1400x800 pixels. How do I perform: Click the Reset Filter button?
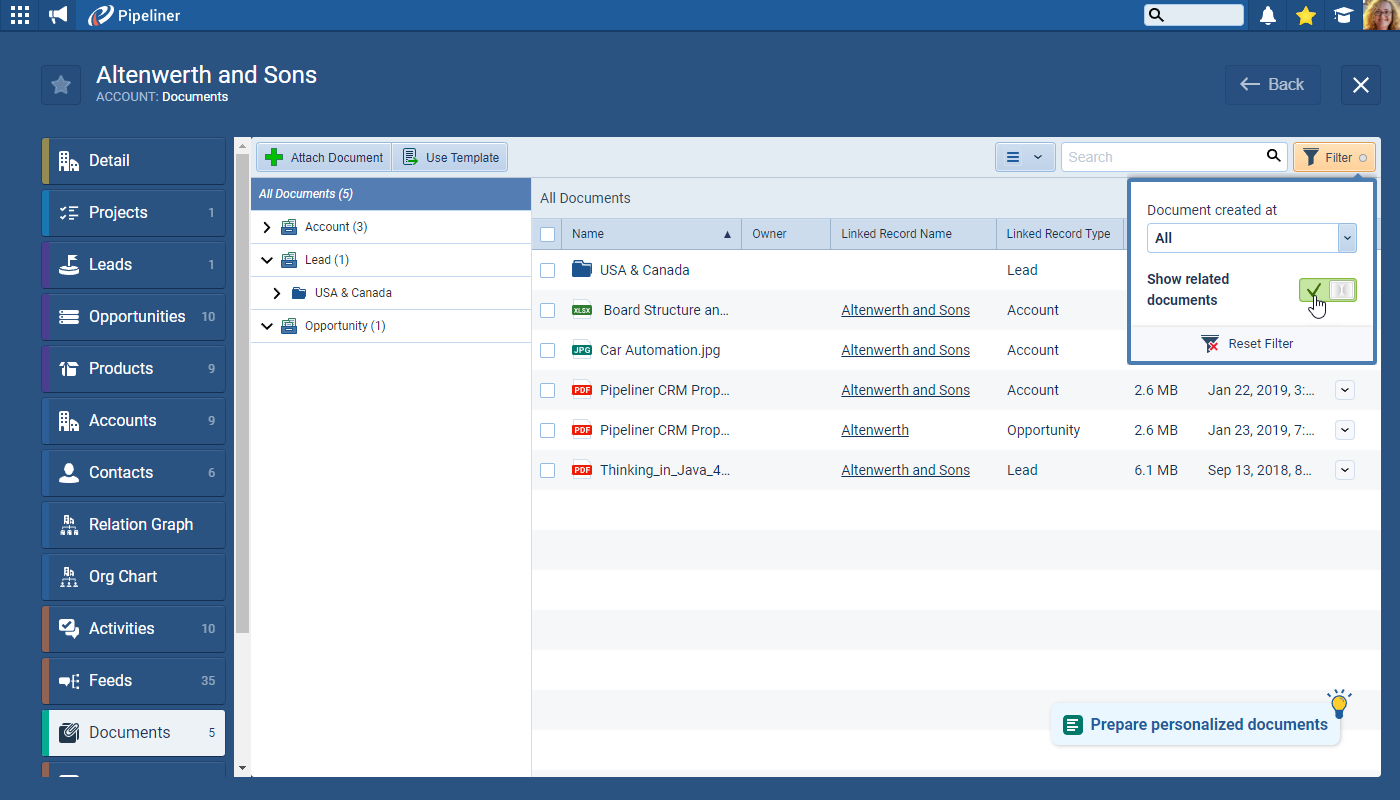1251,343
